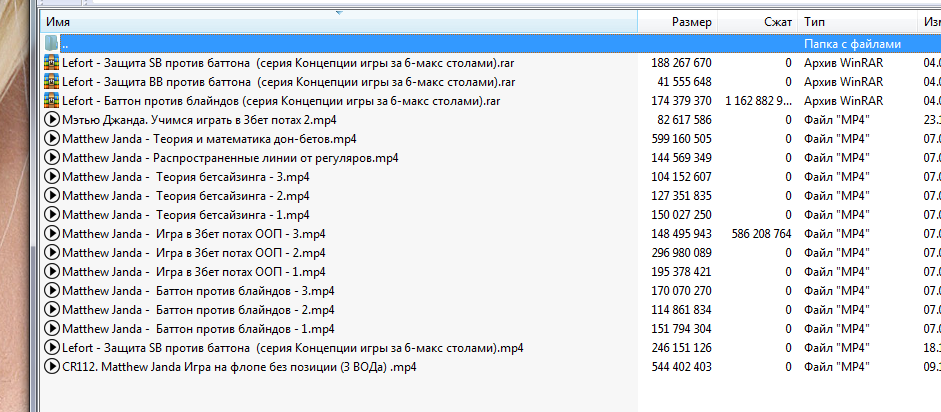Select file name Lefort Защита SB против баттона .mp4
This screenshot has width=941, height=412.
[x=293, y=348]
